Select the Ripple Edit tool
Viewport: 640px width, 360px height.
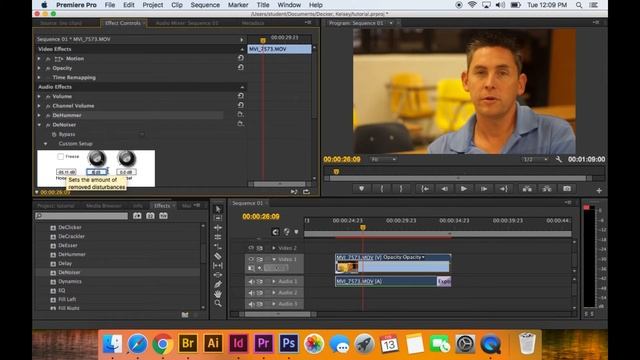218,228
